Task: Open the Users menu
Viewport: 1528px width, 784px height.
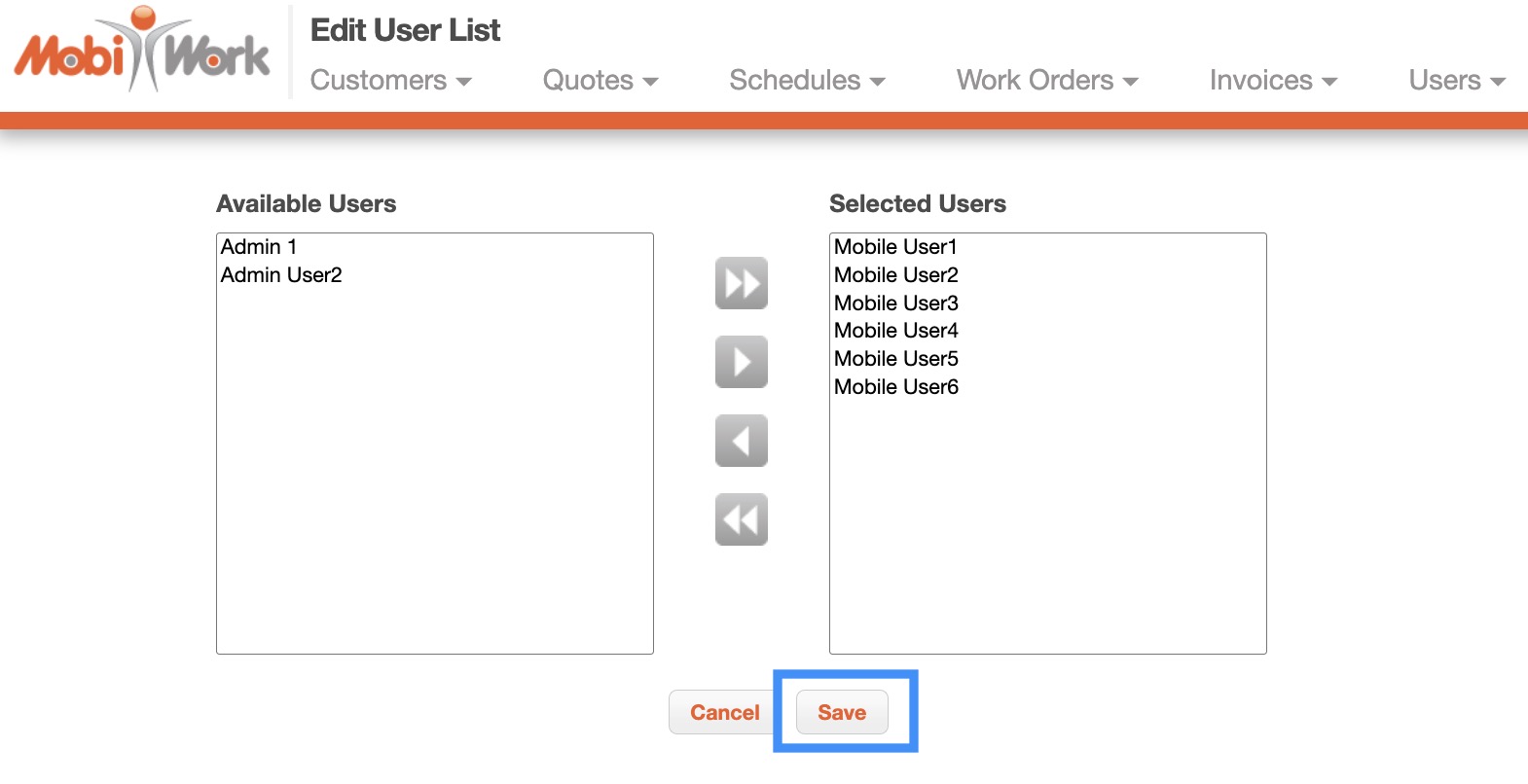Action: [1456, 81]
